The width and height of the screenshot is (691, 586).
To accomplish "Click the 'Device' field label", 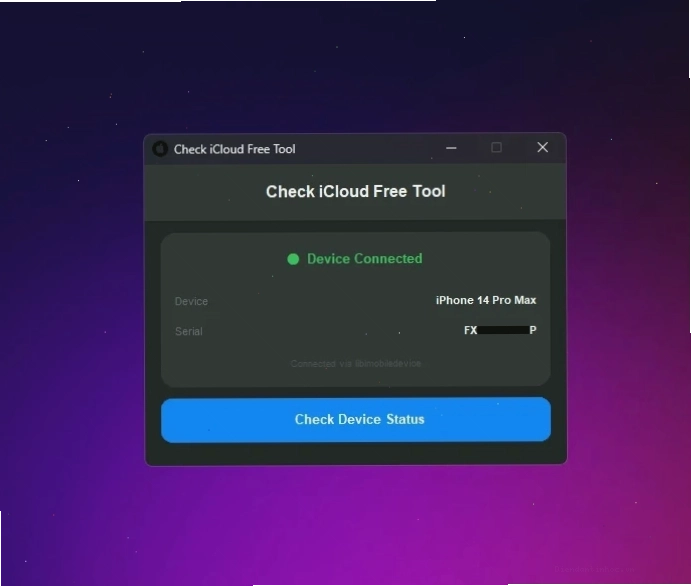I will [x=191, y=301].
